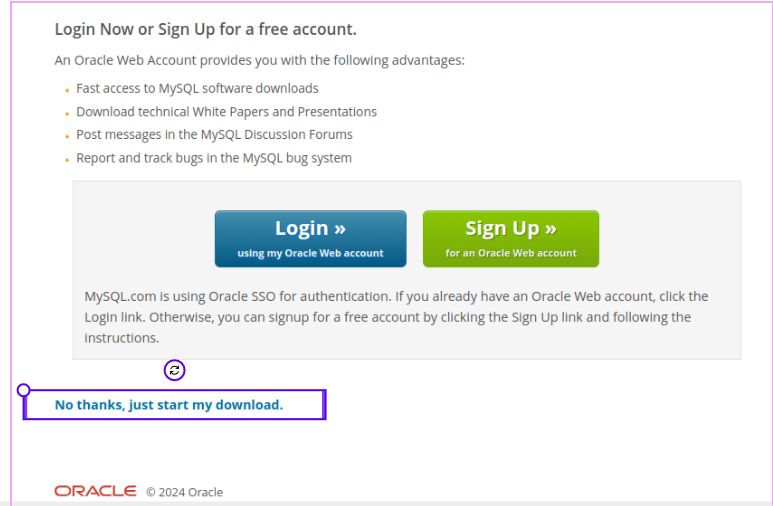This screenshot has width=773, height=506.
Task: Click the red Oracle logo
Action: (95, 491)
